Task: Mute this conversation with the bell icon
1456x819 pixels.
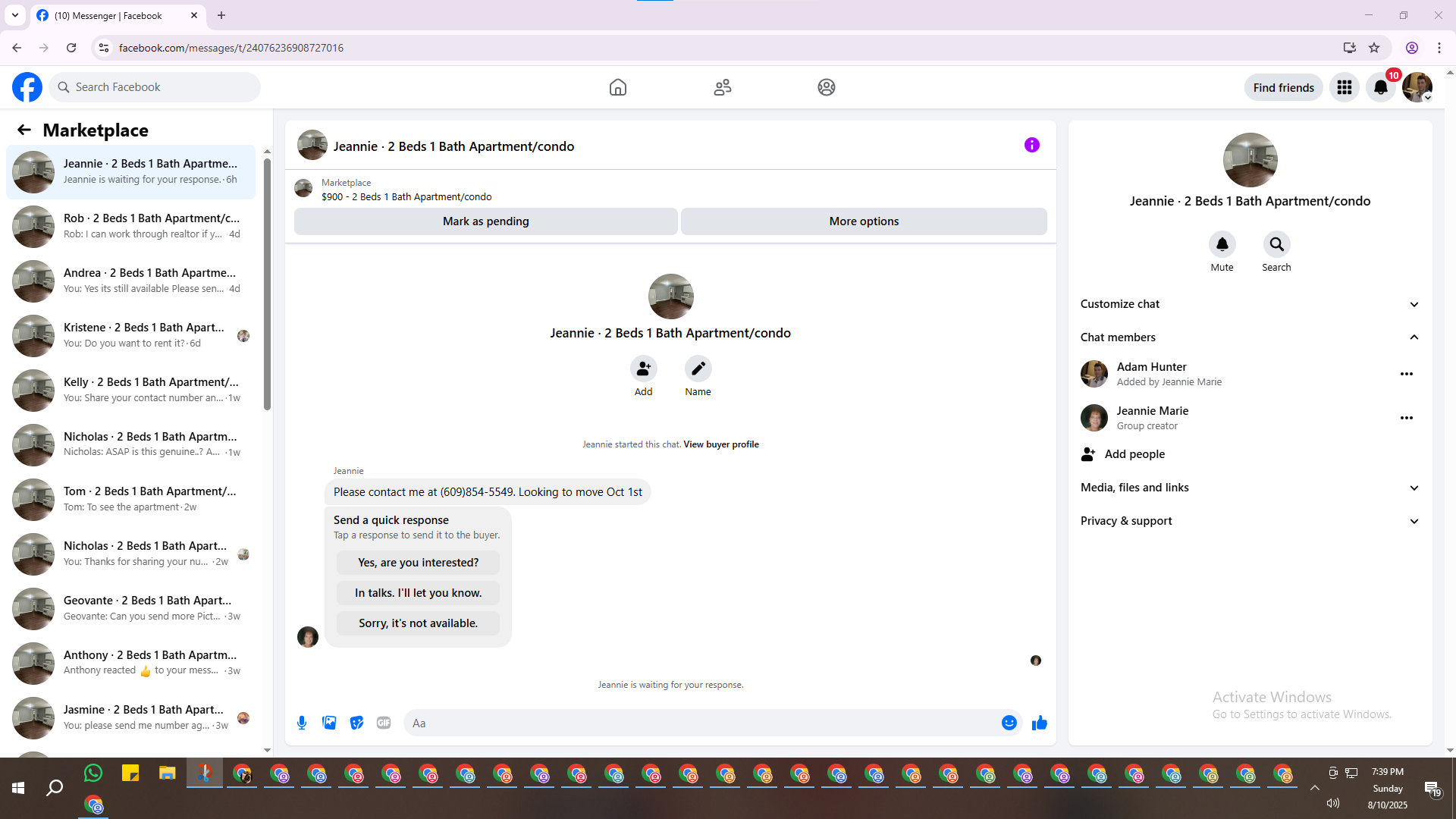Action: click(x=1222, y=244)
